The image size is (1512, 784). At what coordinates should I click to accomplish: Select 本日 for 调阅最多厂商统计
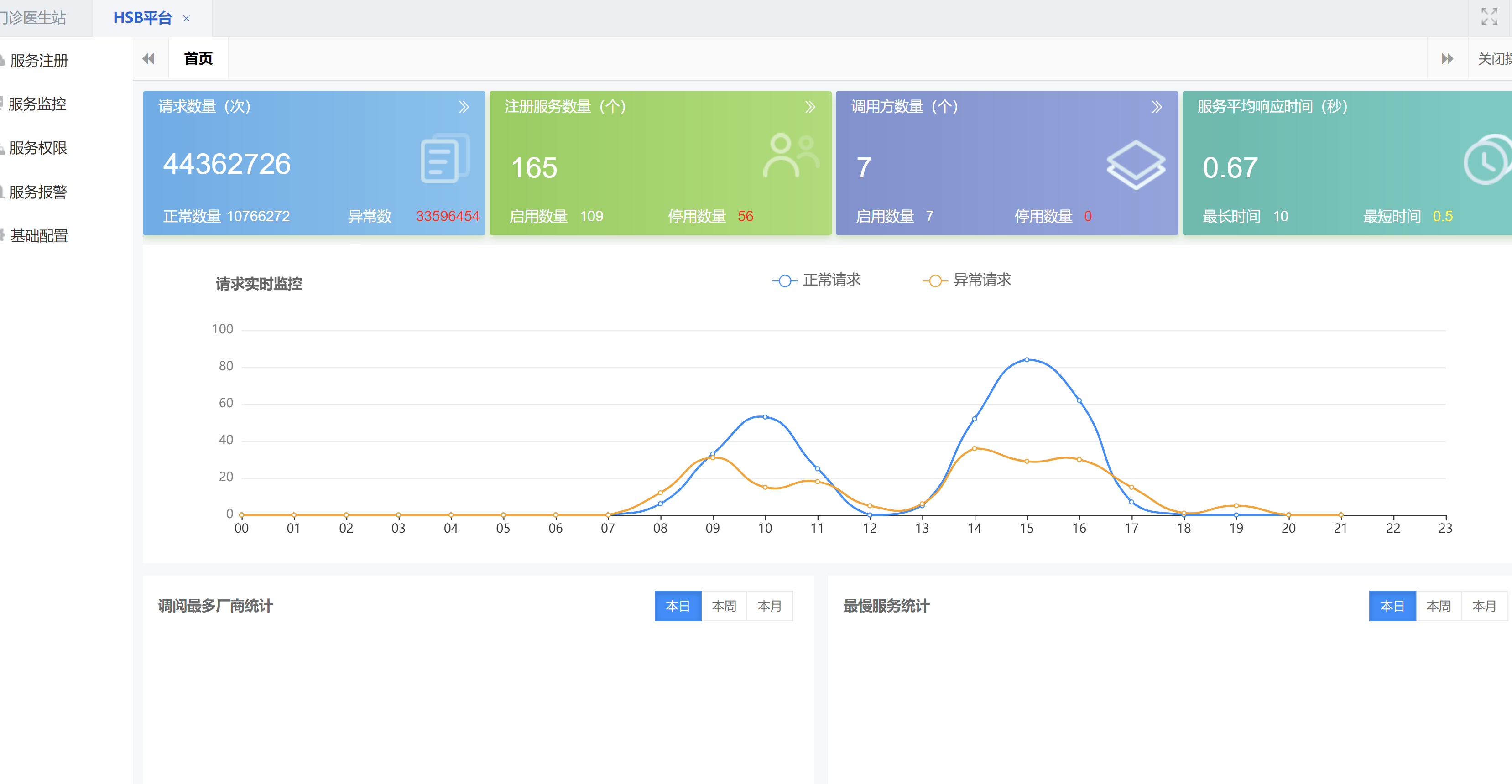[x=678, y=606]
